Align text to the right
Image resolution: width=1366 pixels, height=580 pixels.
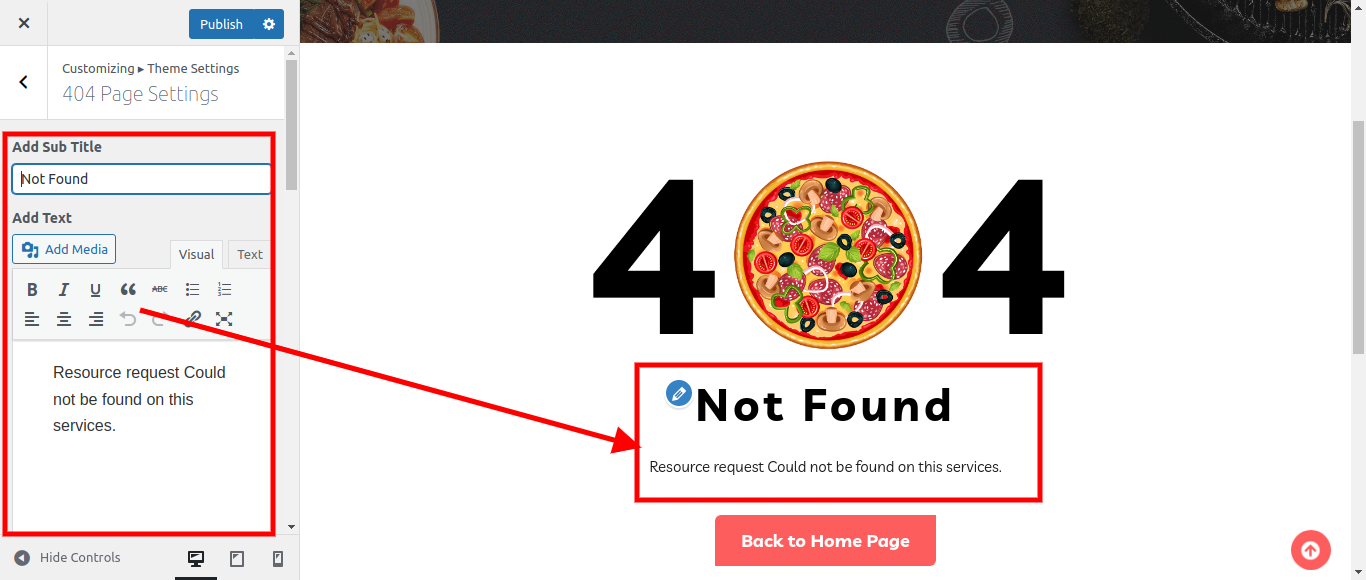(x=96, y=319)
